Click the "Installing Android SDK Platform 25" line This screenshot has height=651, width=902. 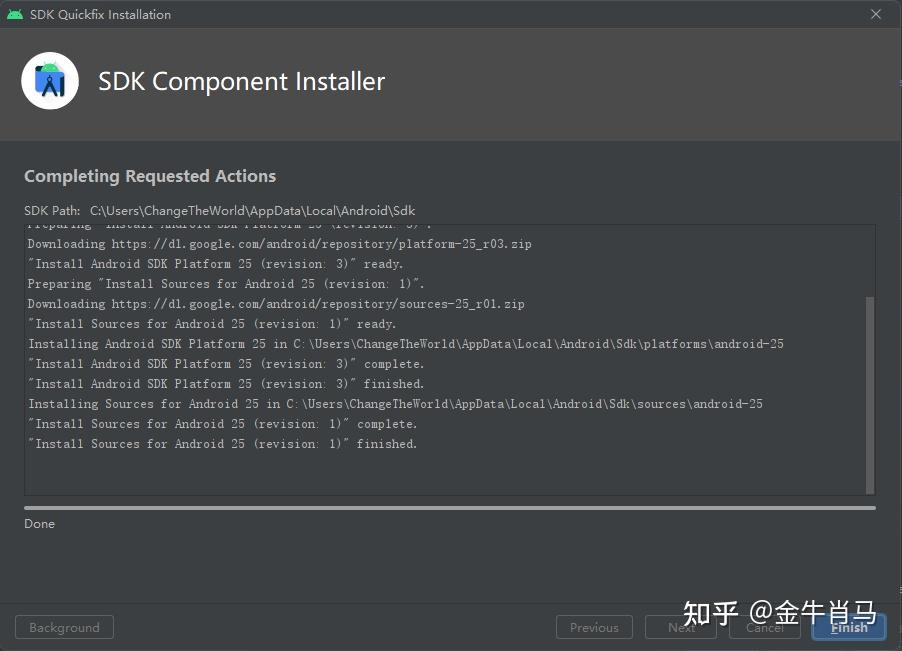tap(406, 344)
